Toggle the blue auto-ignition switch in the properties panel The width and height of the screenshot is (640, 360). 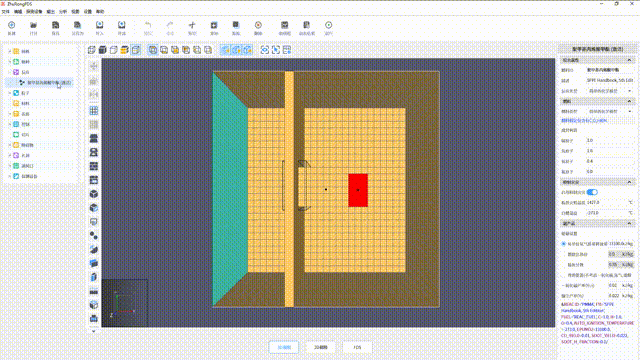tap(592, 192)
